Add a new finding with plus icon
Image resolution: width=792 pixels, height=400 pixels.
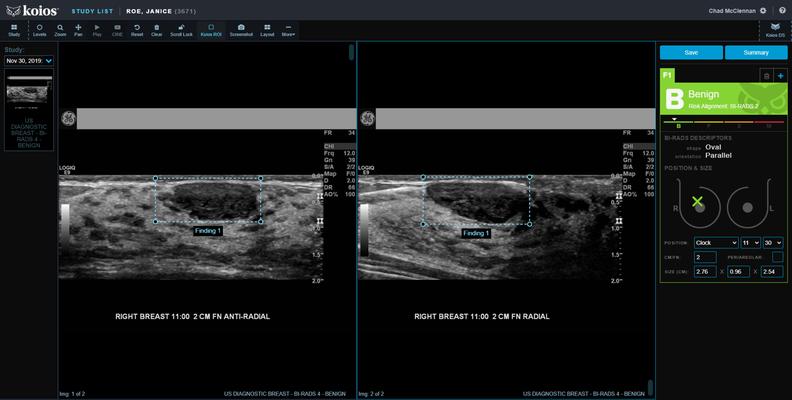click(780, 75)
